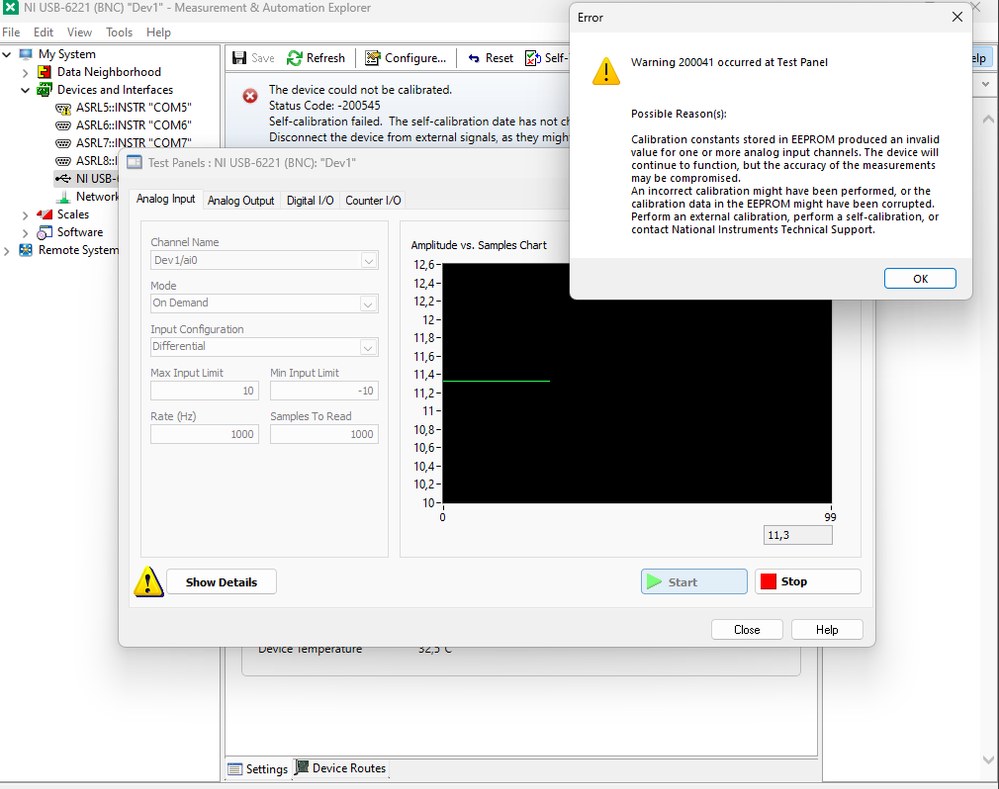
Task: Select the Analog Input tab
Action: (x=166, y=199)
